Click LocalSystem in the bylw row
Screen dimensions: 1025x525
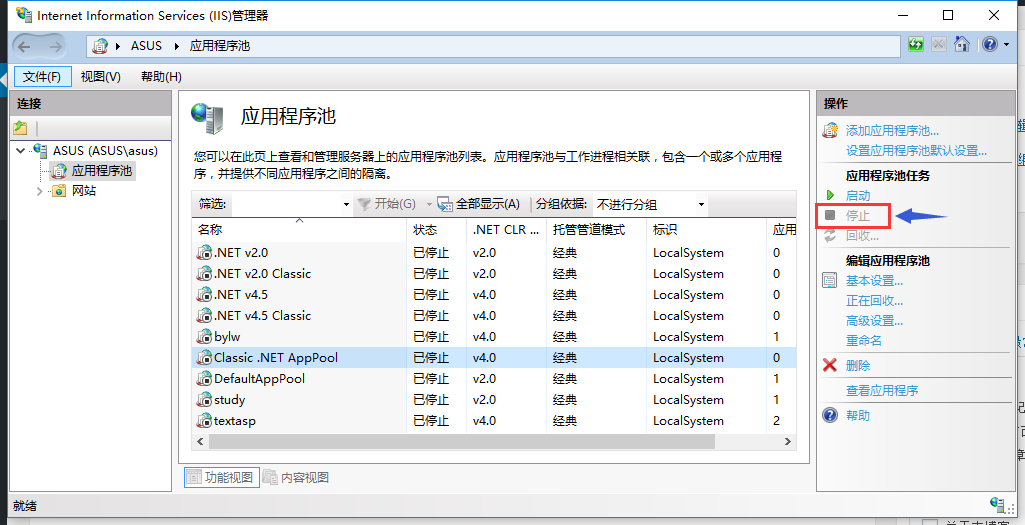tap(688, 337)
